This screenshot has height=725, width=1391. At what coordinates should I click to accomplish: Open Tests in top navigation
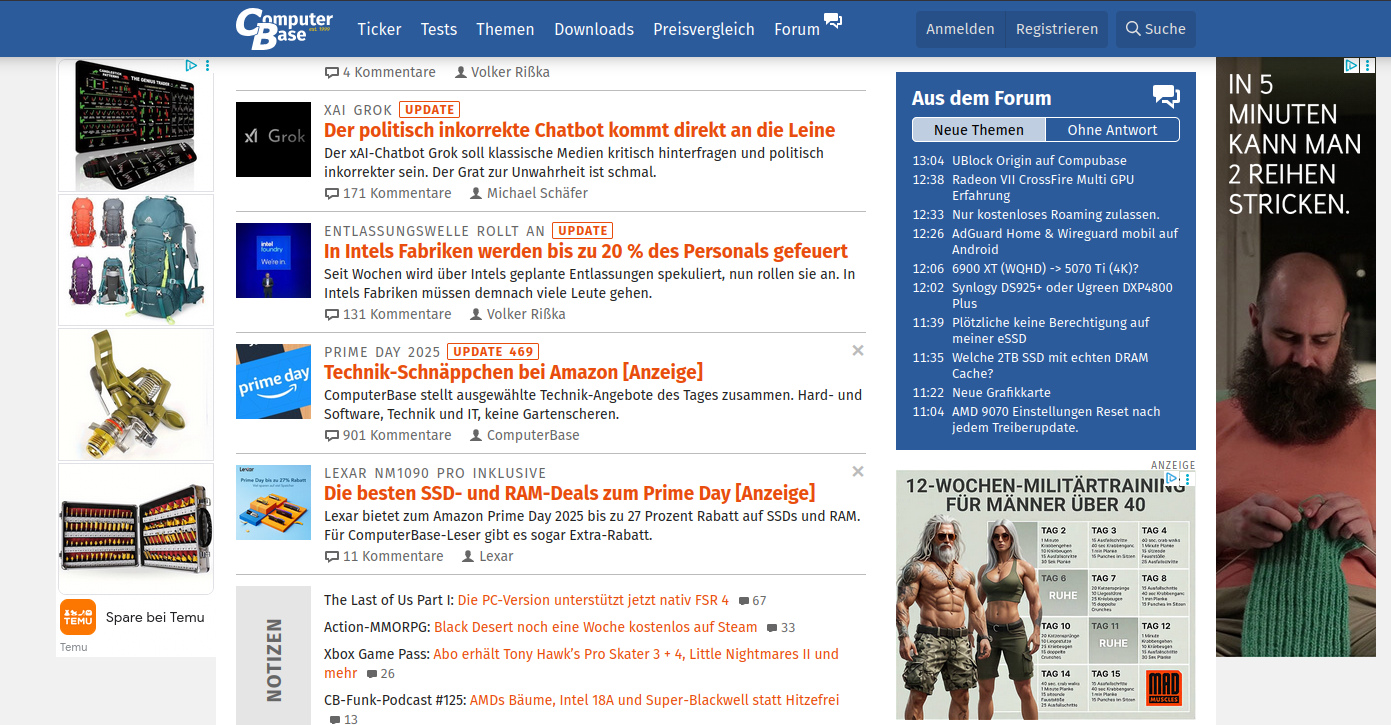(x=439, y=29)
